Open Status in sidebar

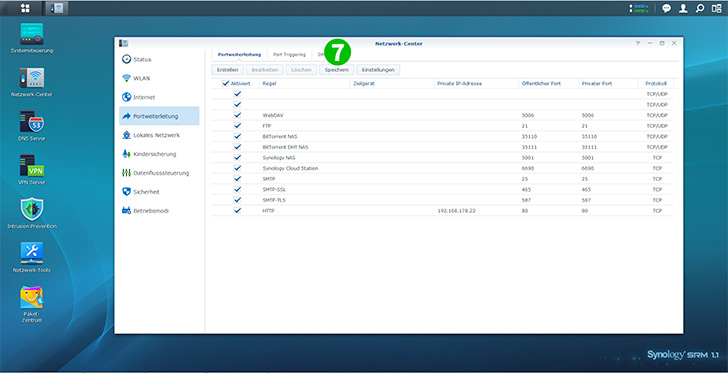pyautogui.click(x=159, y=59)
